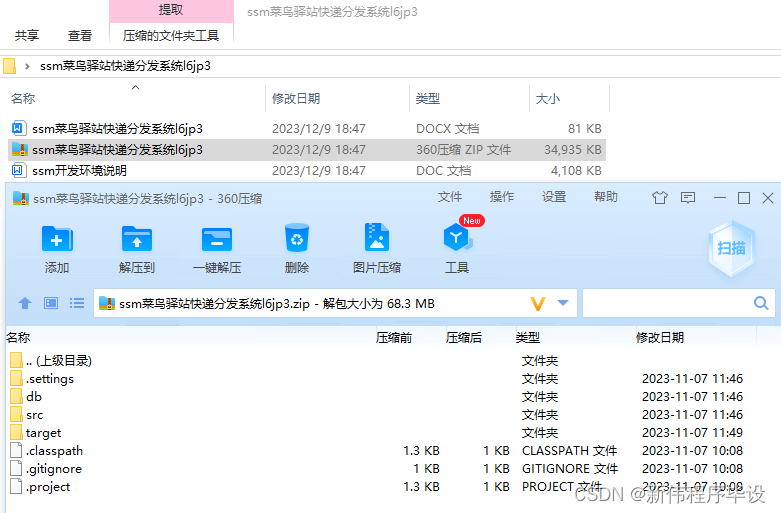Click the .gitignore file icon
781x513 pixels.
tap(16, 468)
